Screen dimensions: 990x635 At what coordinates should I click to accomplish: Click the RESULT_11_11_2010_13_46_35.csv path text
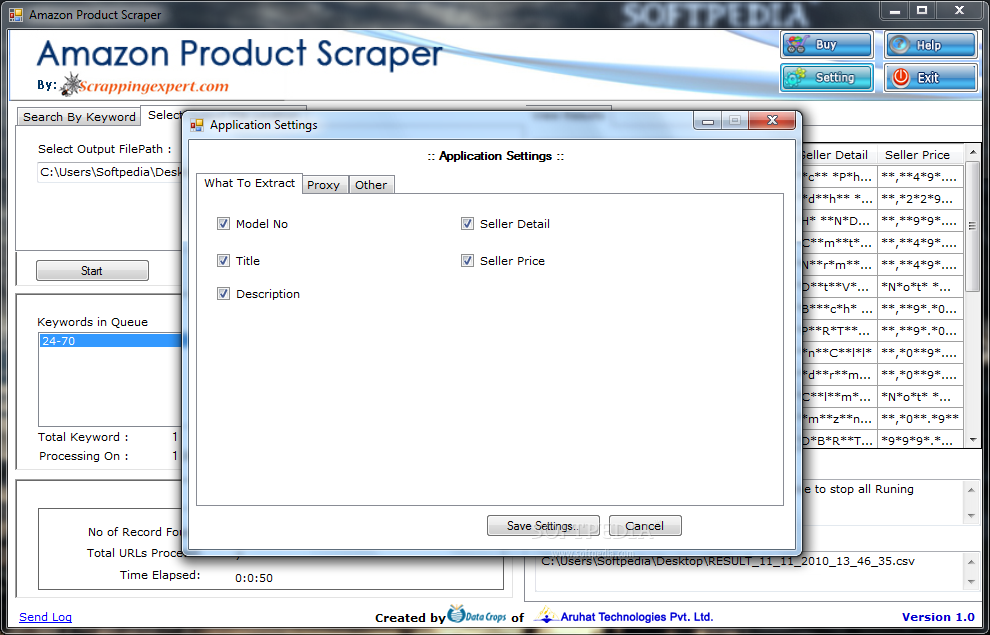(727, 561)
